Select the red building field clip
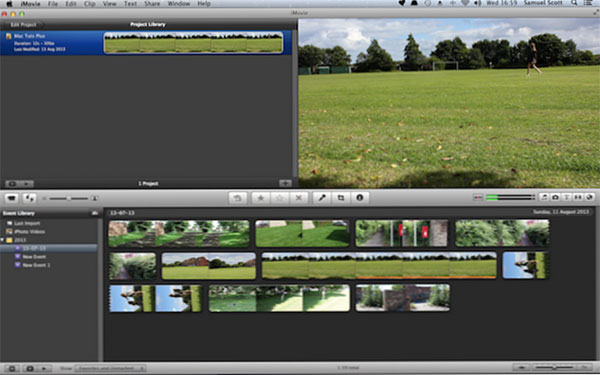 coord(209,266)
